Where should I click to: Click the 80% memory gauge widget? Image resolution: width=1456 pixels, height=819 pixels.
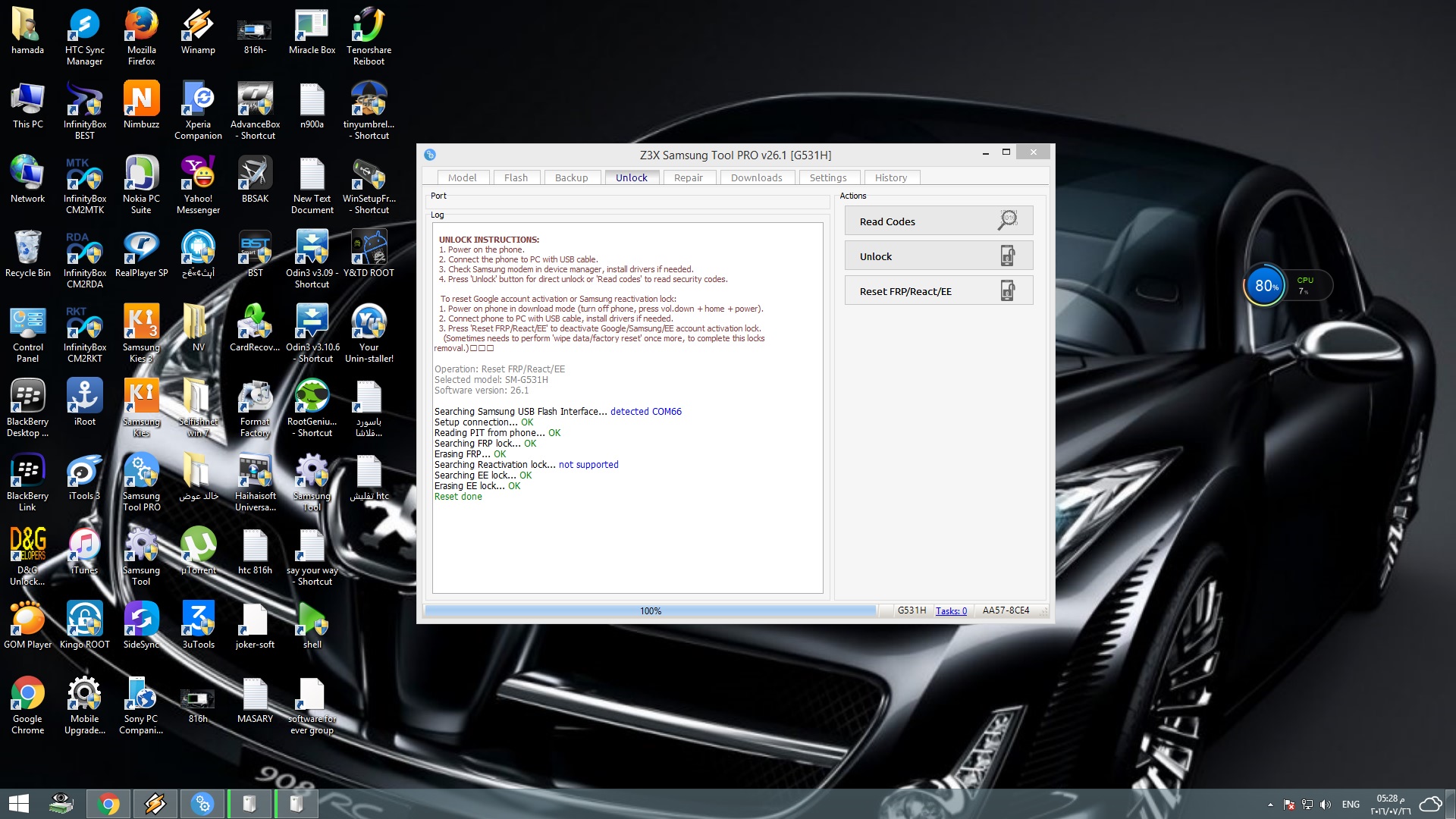pyautogui.click(x=1265, y=286)
